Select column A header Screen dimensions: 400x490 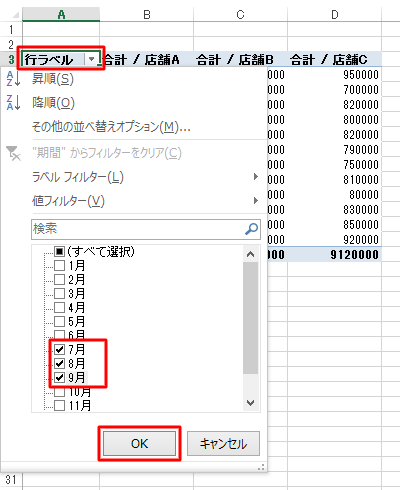pos(61,14)
